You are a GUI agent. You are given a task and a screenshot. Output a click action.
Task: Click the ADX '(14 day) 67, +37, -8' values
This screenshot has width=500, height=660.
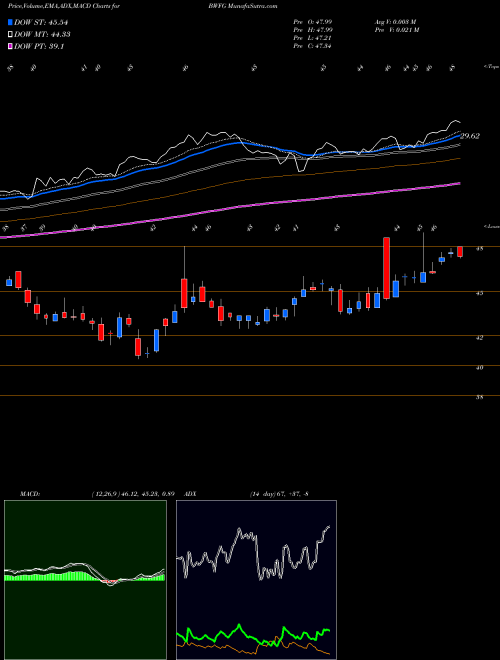pyautogui.click(x=279, y=494)
